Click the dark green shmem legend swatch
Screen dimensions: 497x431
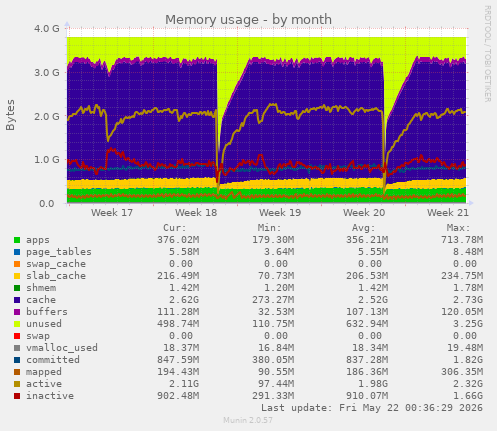(x=17, y=288)
